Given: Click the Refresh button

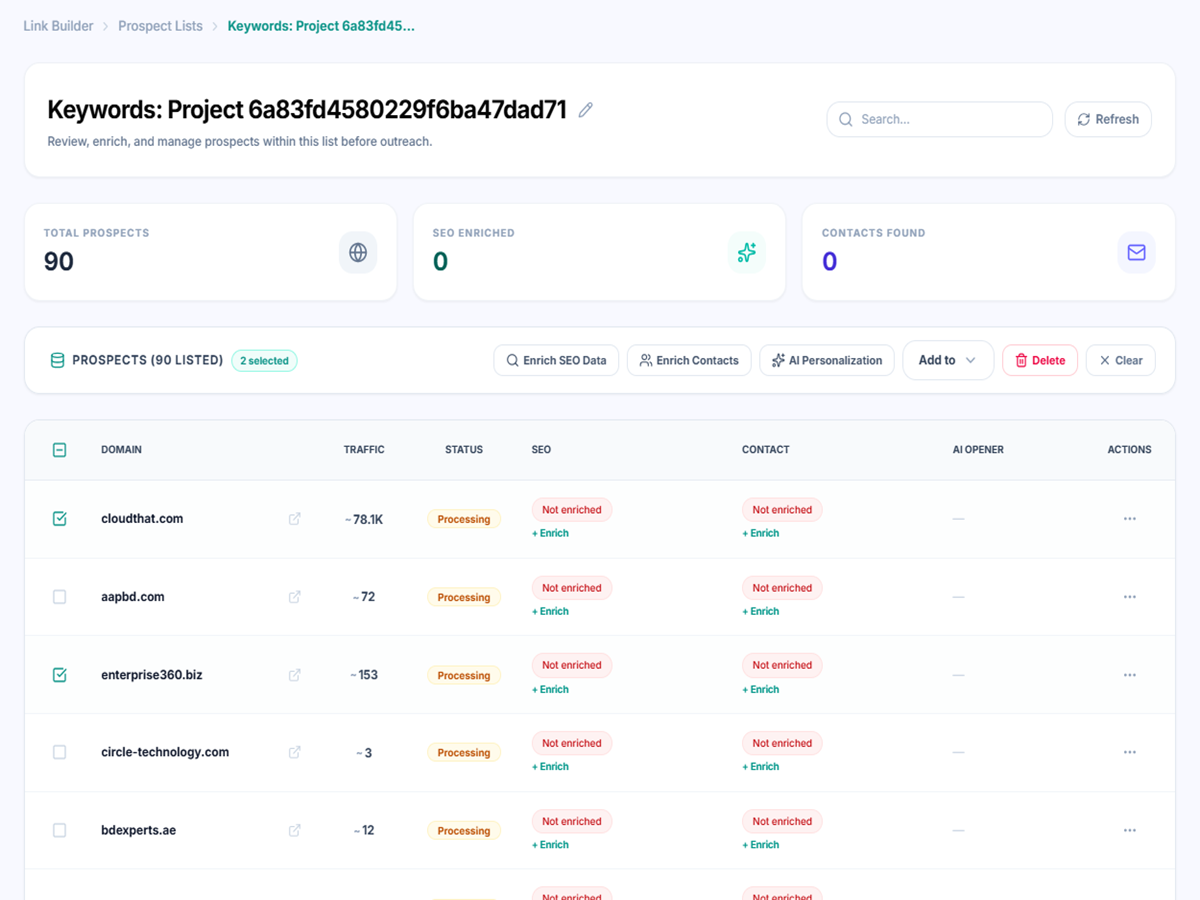Looking at the screenshot, I should point(1108,119).
